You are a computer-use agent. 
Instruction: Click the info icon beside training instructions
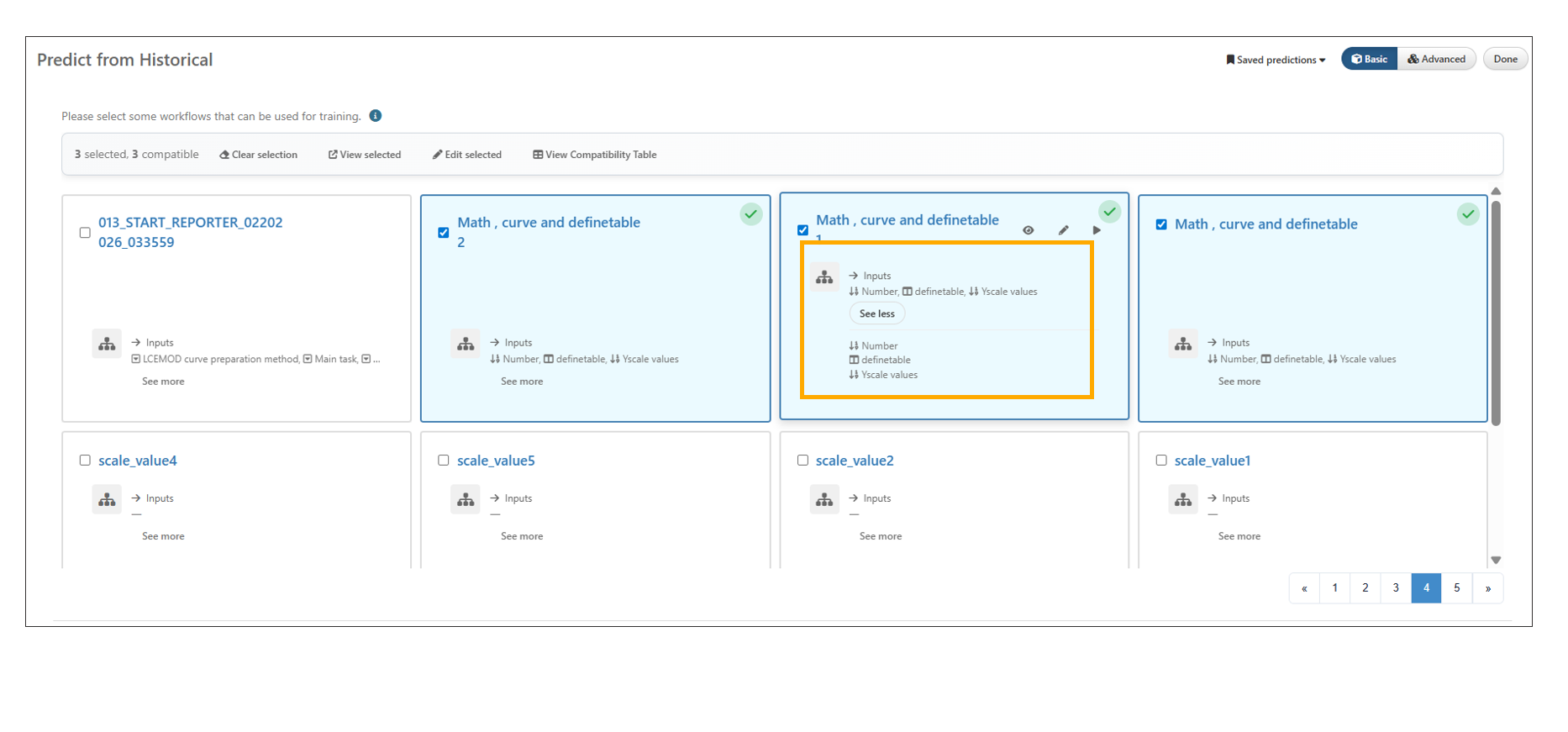(x=376, y=116)
